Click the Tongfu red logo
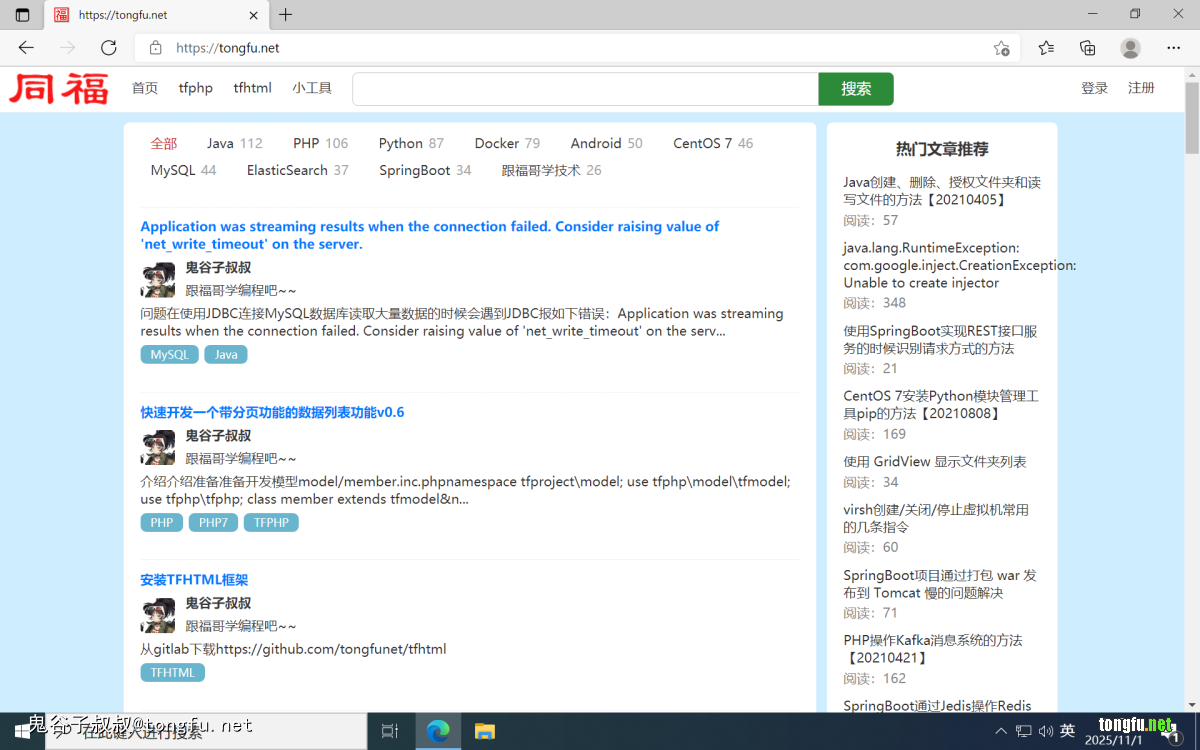Viewport: 1200px width, 750px height. click(x=59, y=88)
